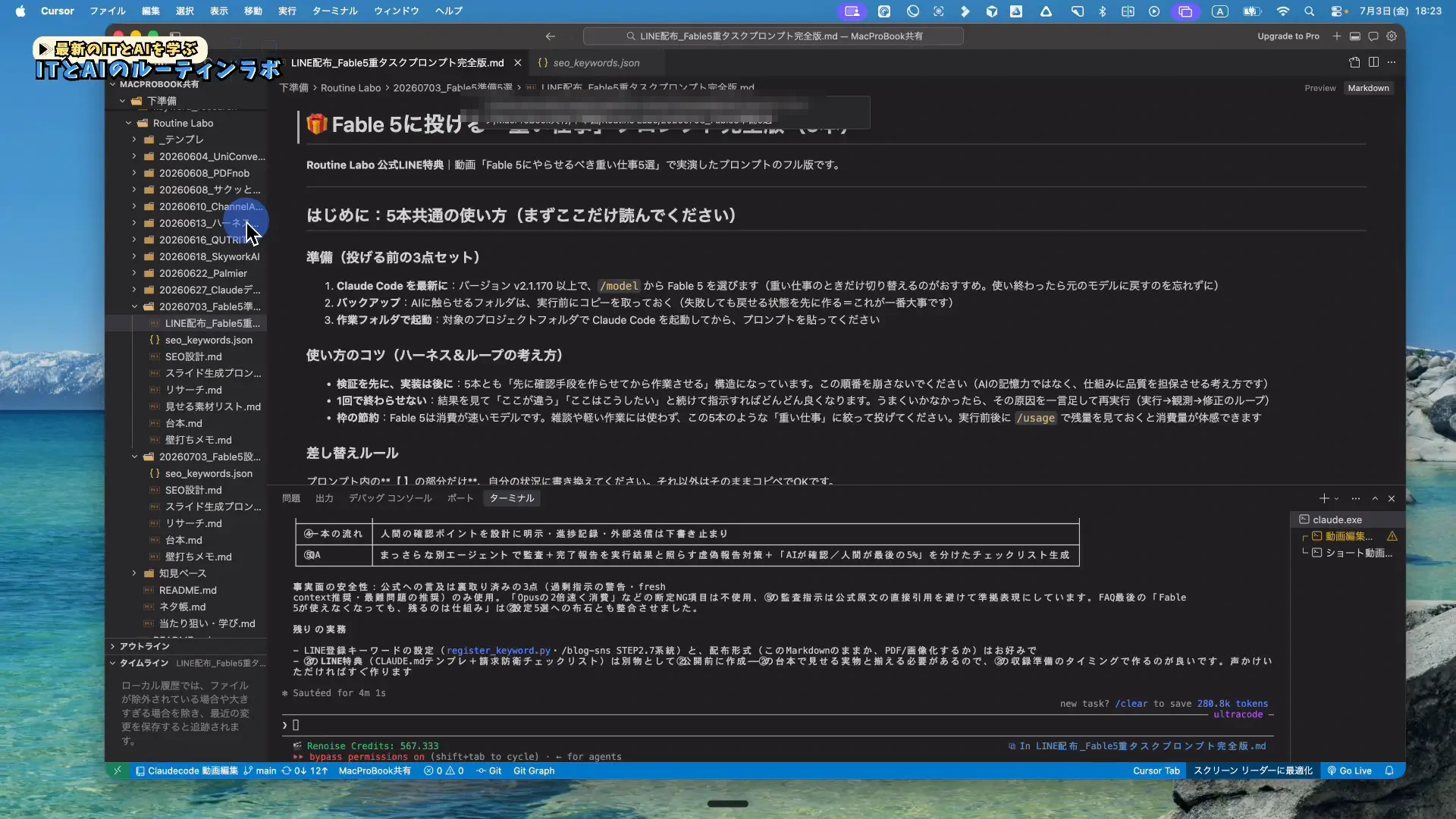Screen dimensions: 1456x819
Task: Click the main branch indicator
Action: click(260, 770)
